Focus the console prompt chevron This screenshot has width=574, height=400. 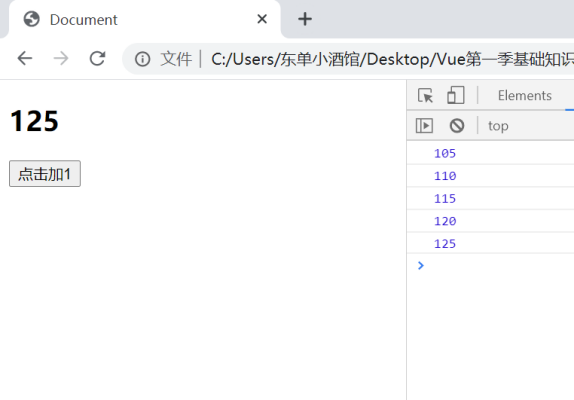click(421, 265)
